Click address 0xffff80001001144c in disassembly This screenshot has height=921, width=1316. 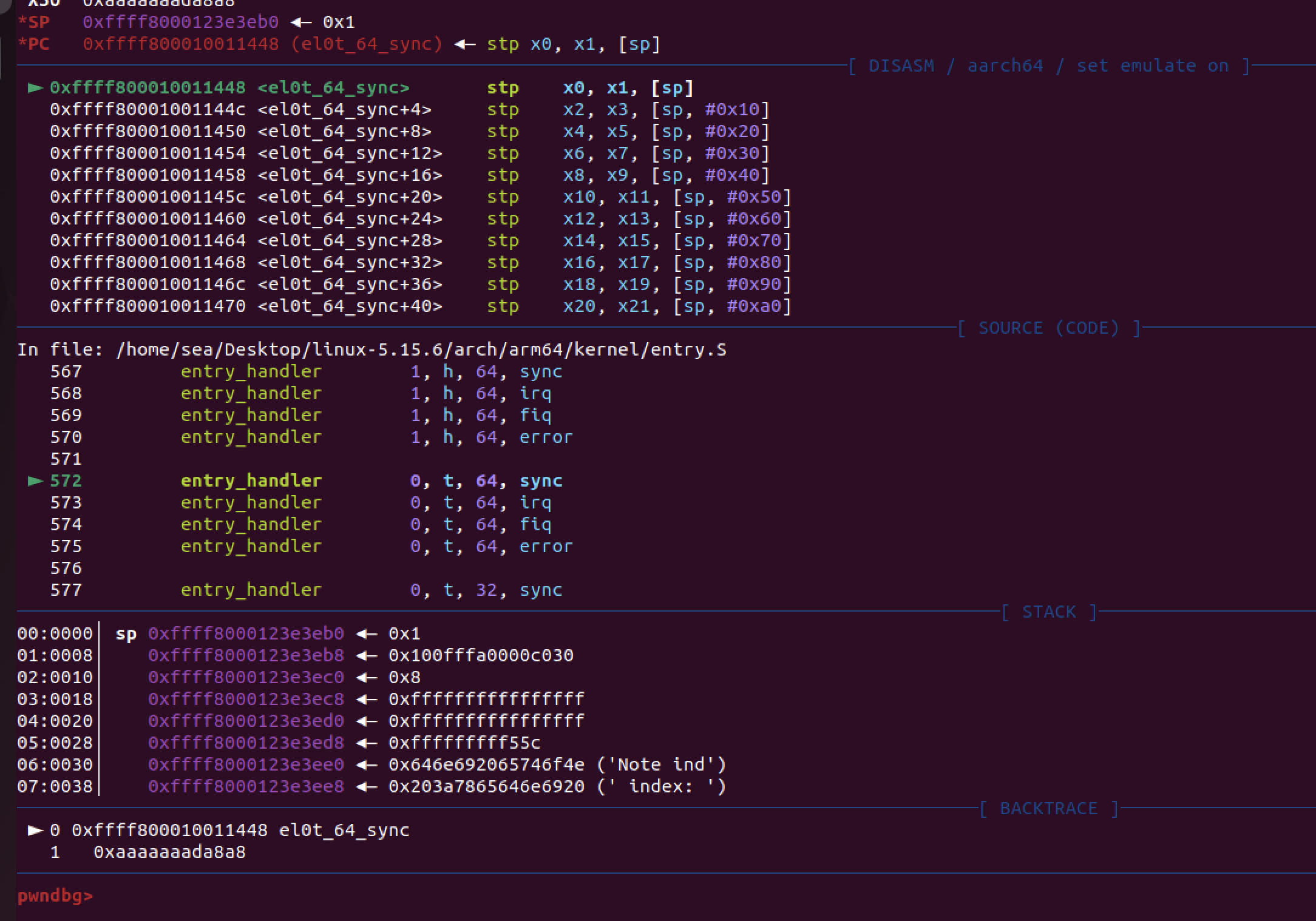tap(148, 110)
